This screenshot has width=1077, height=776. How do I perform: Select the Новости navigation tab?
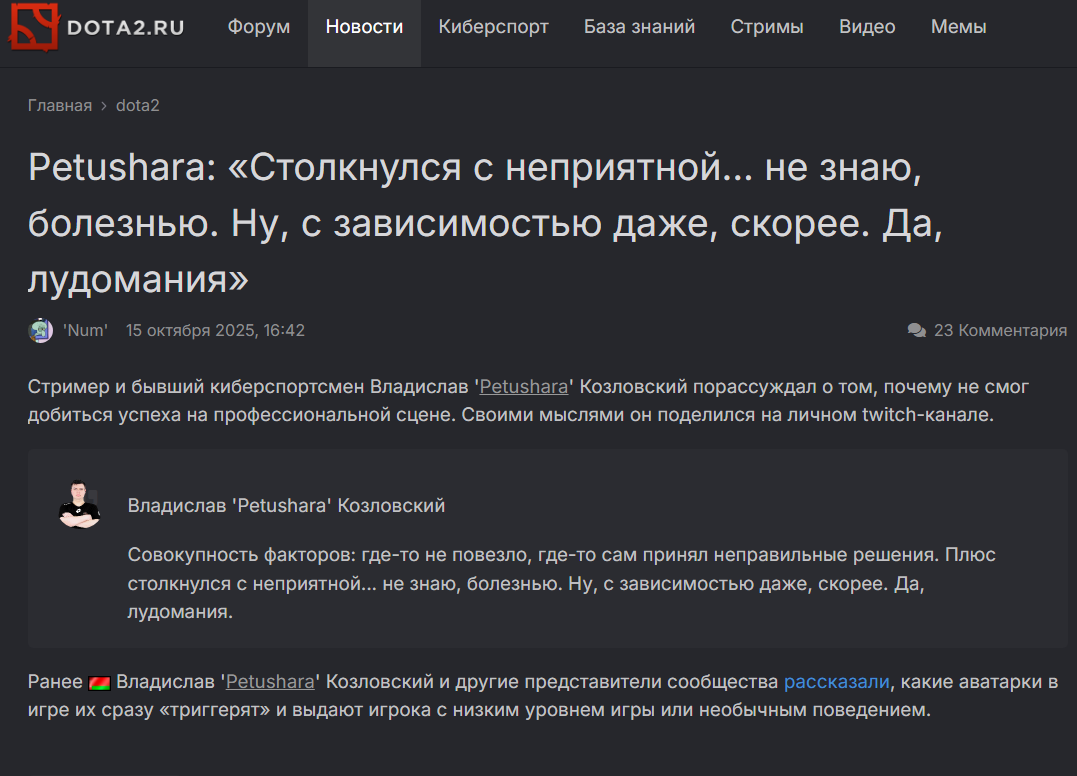pyautogui.click(x=364, y=27)
